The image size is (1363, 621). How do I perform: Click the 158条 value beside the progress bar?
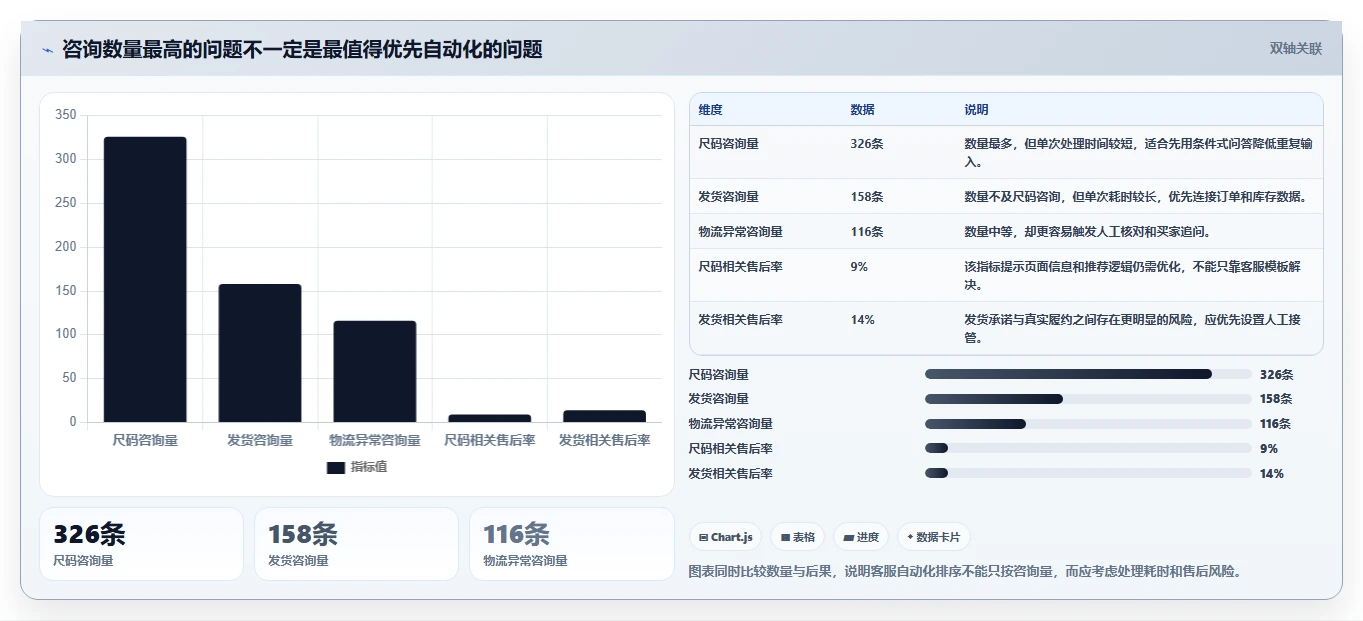pyautogui.click(x=1277, y=399)
